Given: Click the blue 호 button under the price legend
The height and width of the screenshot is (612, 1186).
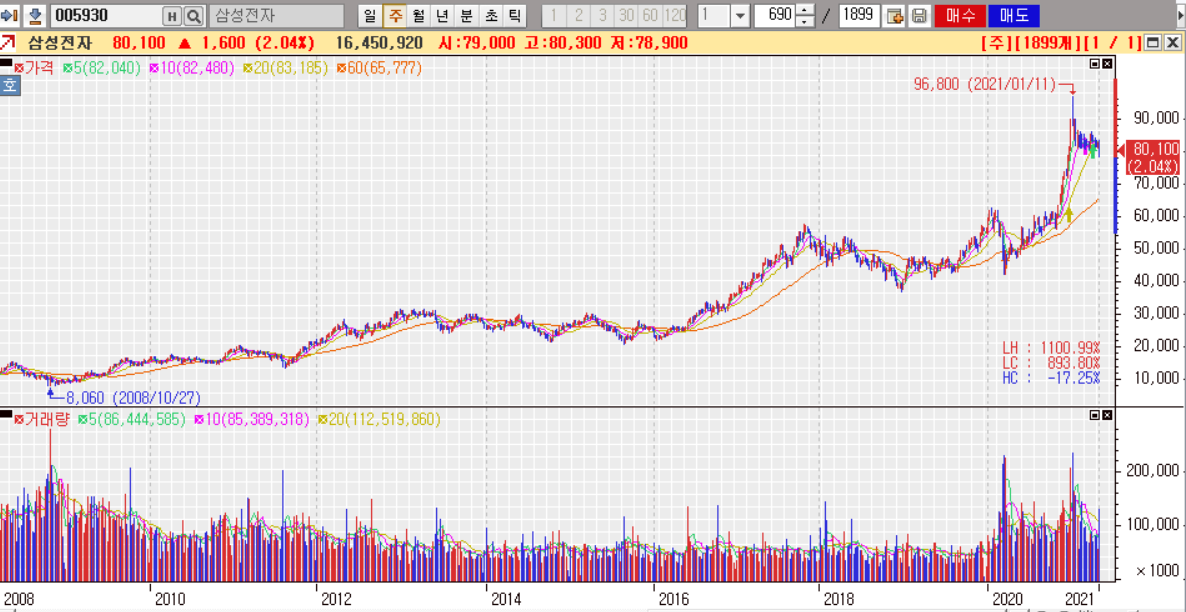Looking at the screenshot, I should 10,85.
